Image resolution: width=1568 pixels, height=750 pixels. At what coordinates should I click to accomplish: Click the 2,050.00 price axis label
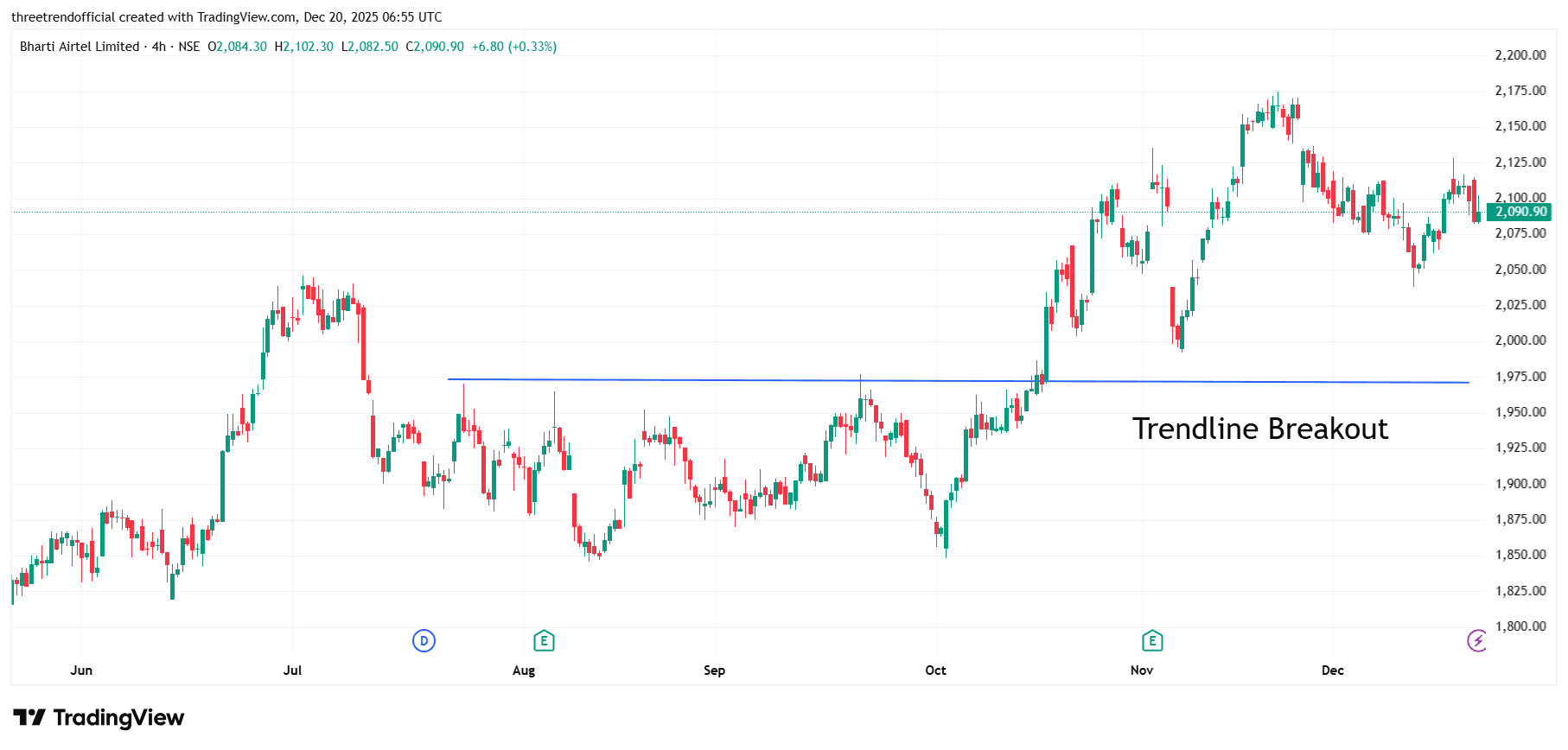pos(1520,270)
